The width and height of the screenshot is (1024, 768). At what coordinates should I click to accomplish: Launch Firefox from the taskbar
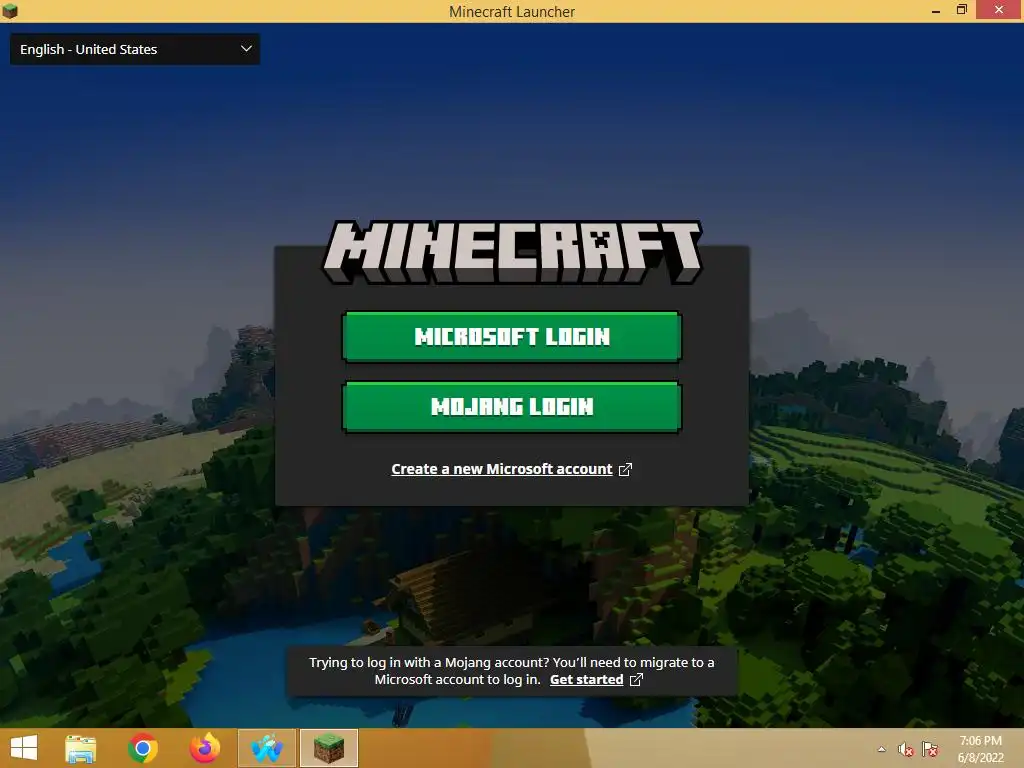(204, 748)
